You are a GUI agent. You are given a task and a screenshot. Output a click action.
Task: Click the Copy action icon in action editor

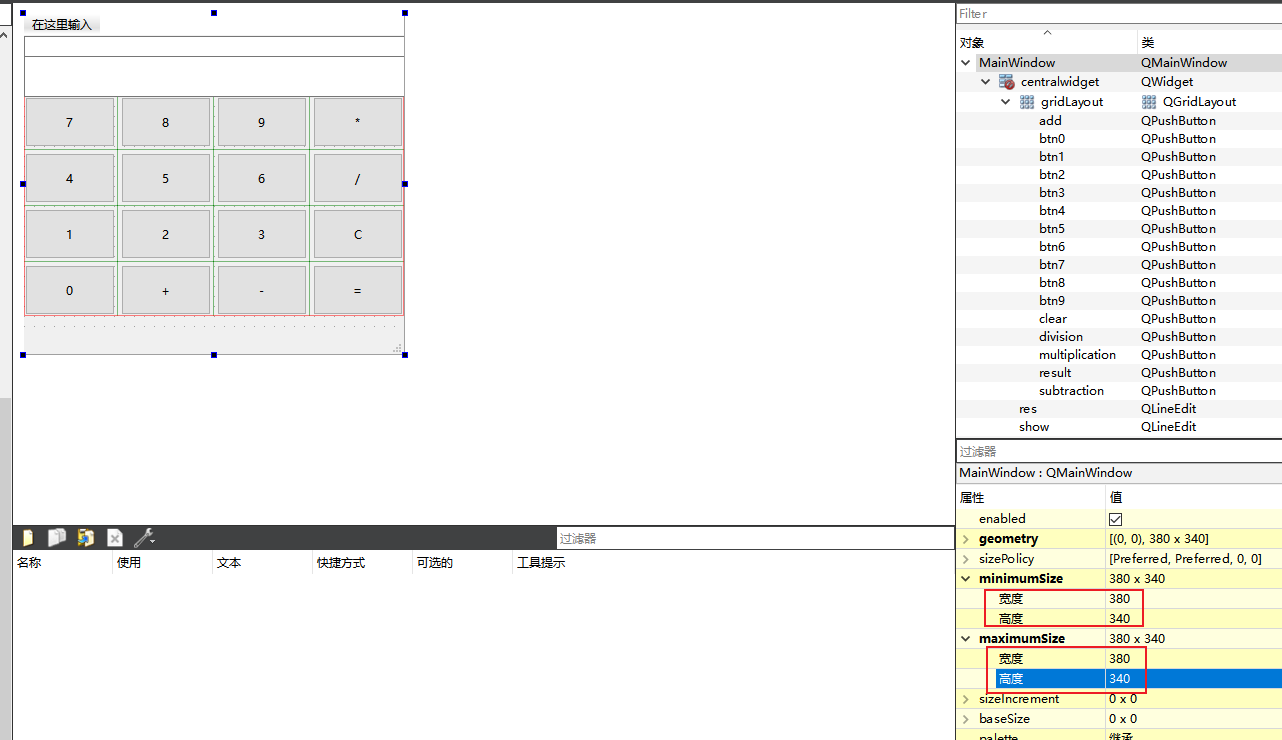point(57,538)
